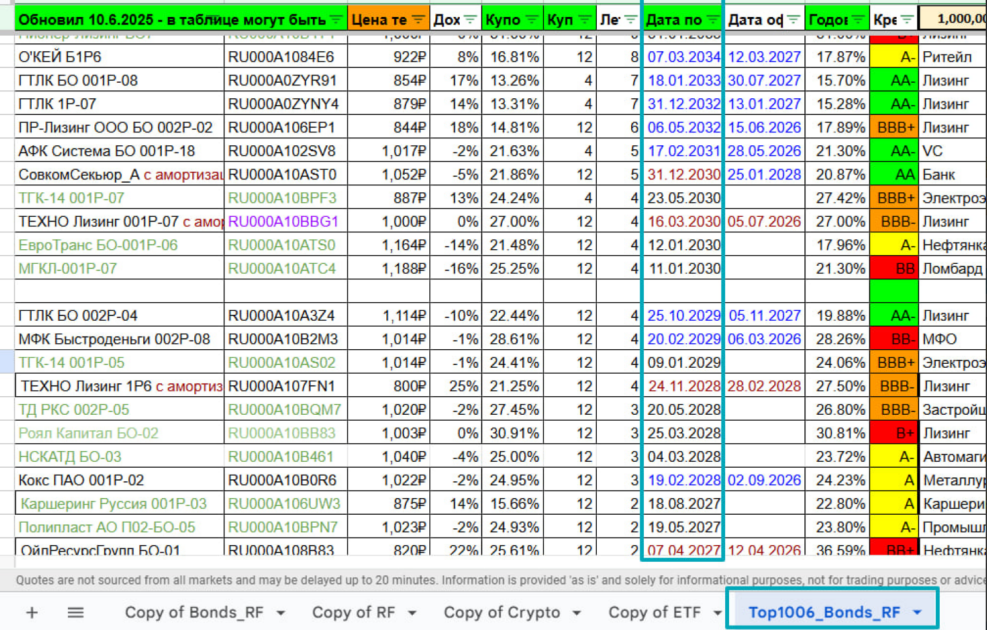Image resolution: width=987 pixels, height=630 pixels.
Task: Select cell 'ГТЛК БО 002Р-04'
Action: pos(119,315)
